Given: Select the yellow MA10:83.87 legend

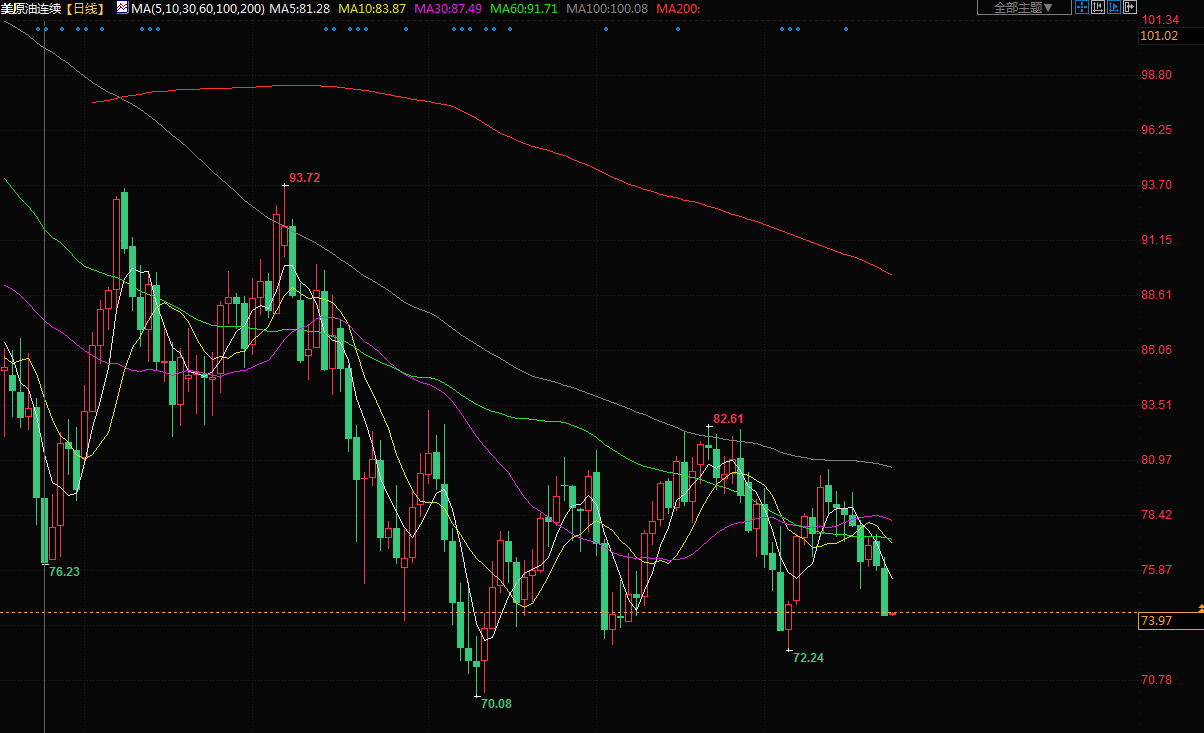Looking at the screenshot, I should point(372,8).
